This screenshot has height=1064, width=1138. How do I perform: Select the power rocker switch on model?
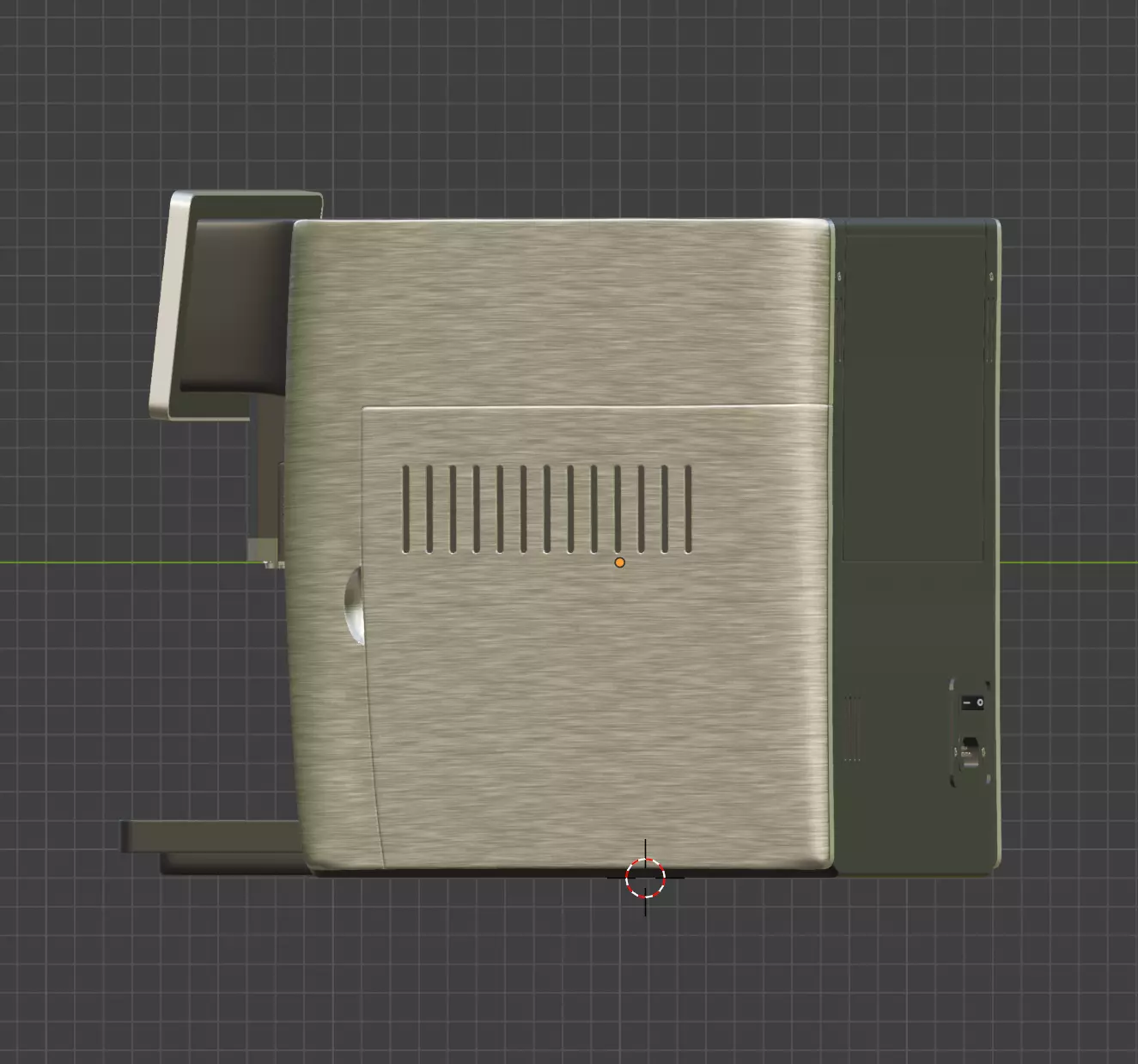pyautogui.click(x=972, y=702)
